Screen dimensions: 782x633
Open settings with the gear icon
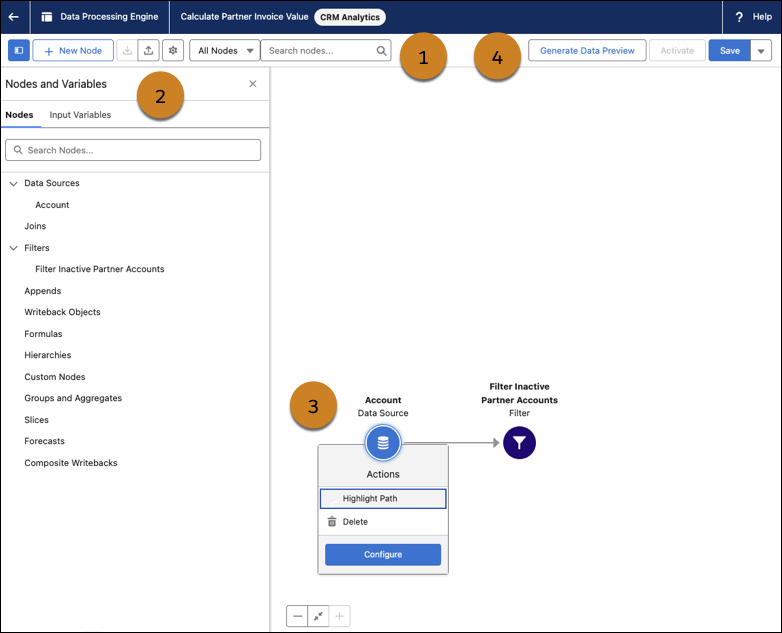click(173, 50)
